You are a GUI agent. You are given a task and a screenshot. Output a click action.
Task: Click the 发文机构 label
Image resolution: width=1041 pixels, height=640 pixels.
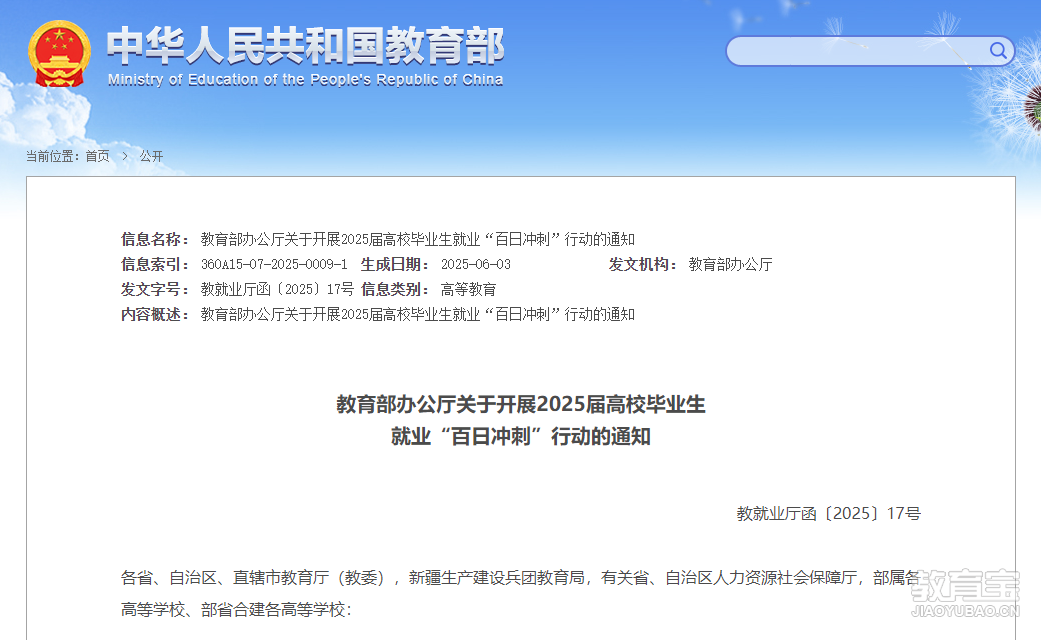pyautogui.click(x=643, y=264)
